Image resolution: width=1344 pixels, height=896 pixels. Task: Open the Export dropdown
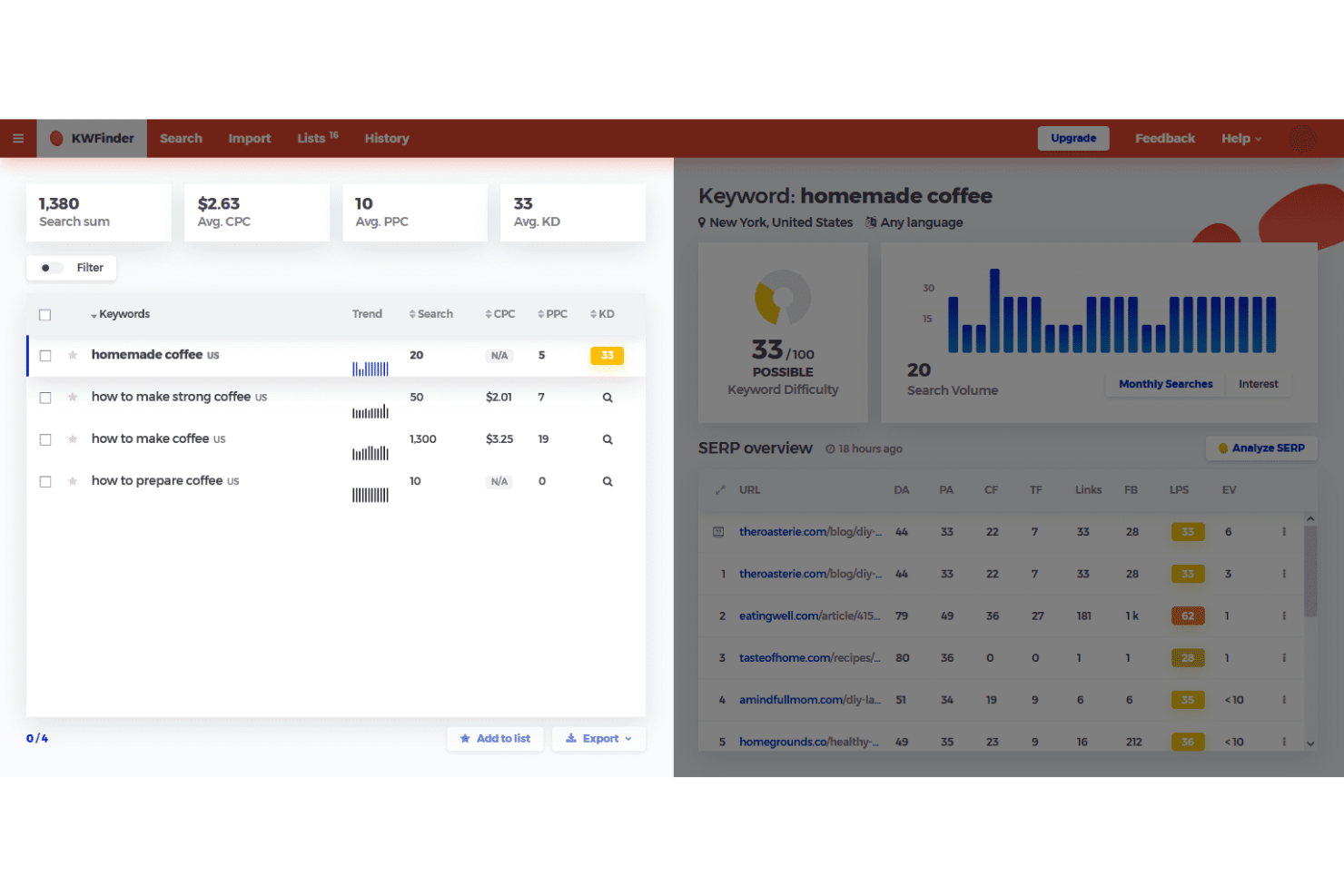tap(598, 739)
